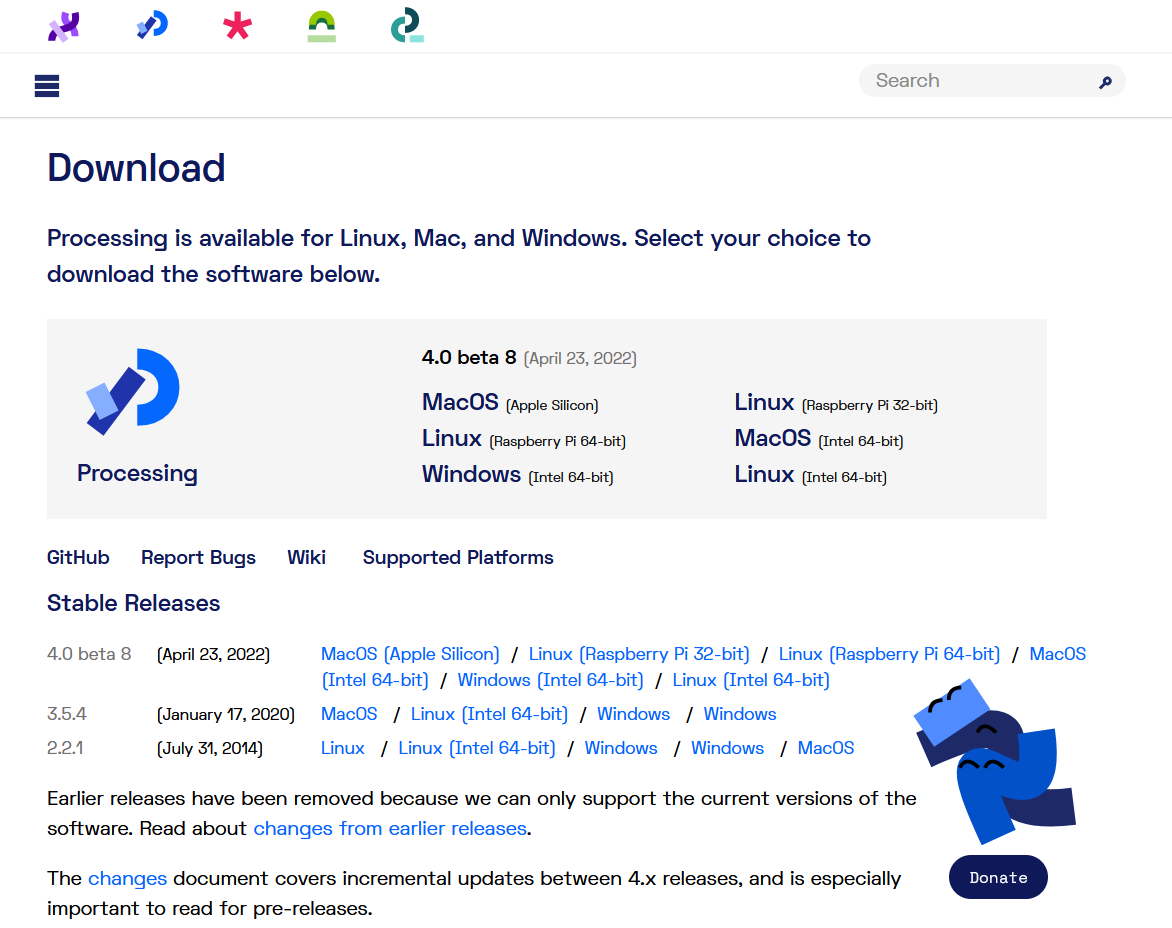Click the Donate button
The width and height of the screenshot is (1172, 928).
[998, 877]
